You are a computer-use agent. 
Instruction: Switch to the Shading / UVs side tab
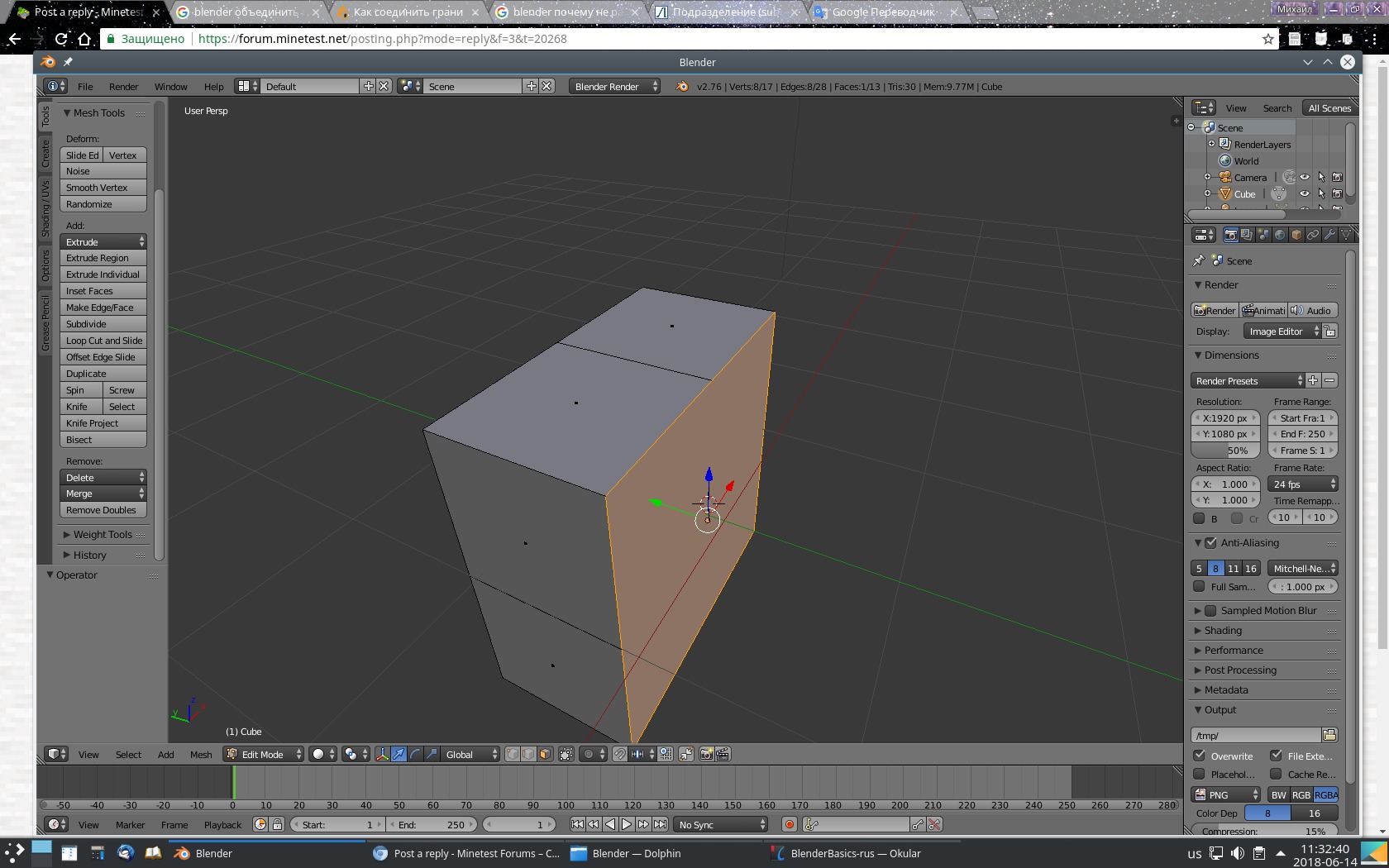[45, 208]
